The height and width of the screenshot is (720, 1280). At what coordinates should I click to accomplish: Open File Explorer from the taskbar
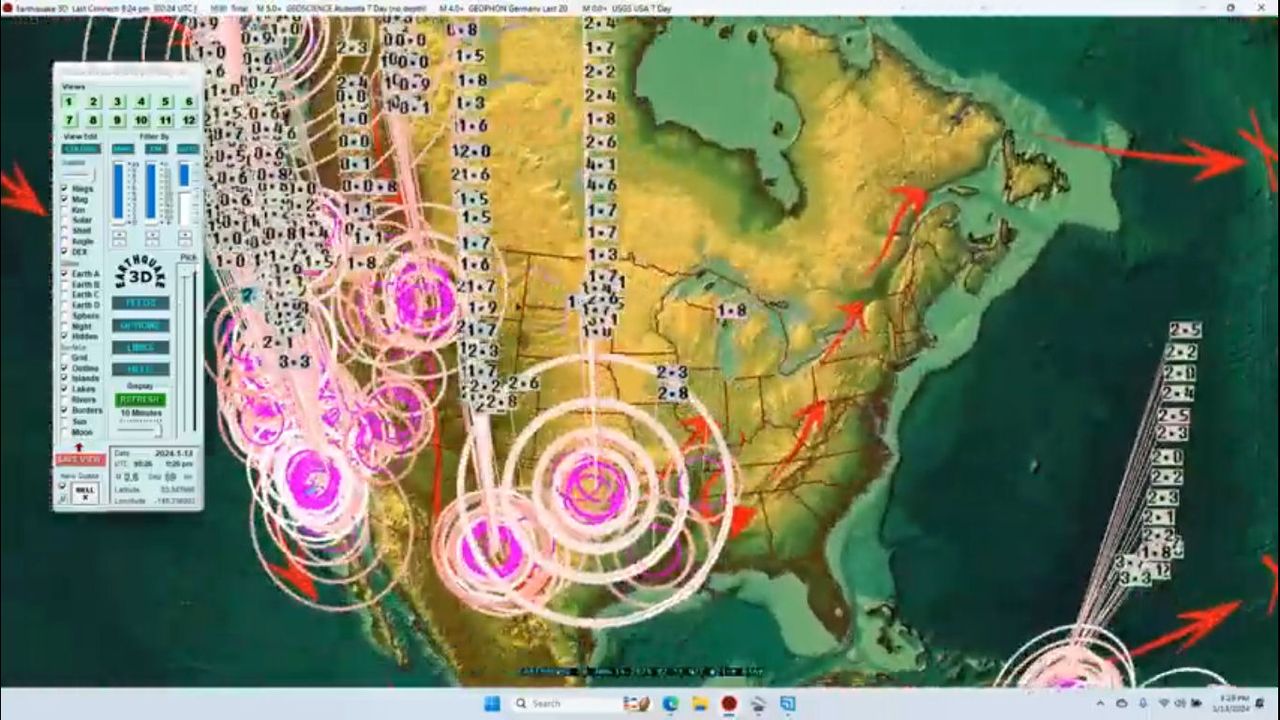pyautogui.click(x=700, y=704)
